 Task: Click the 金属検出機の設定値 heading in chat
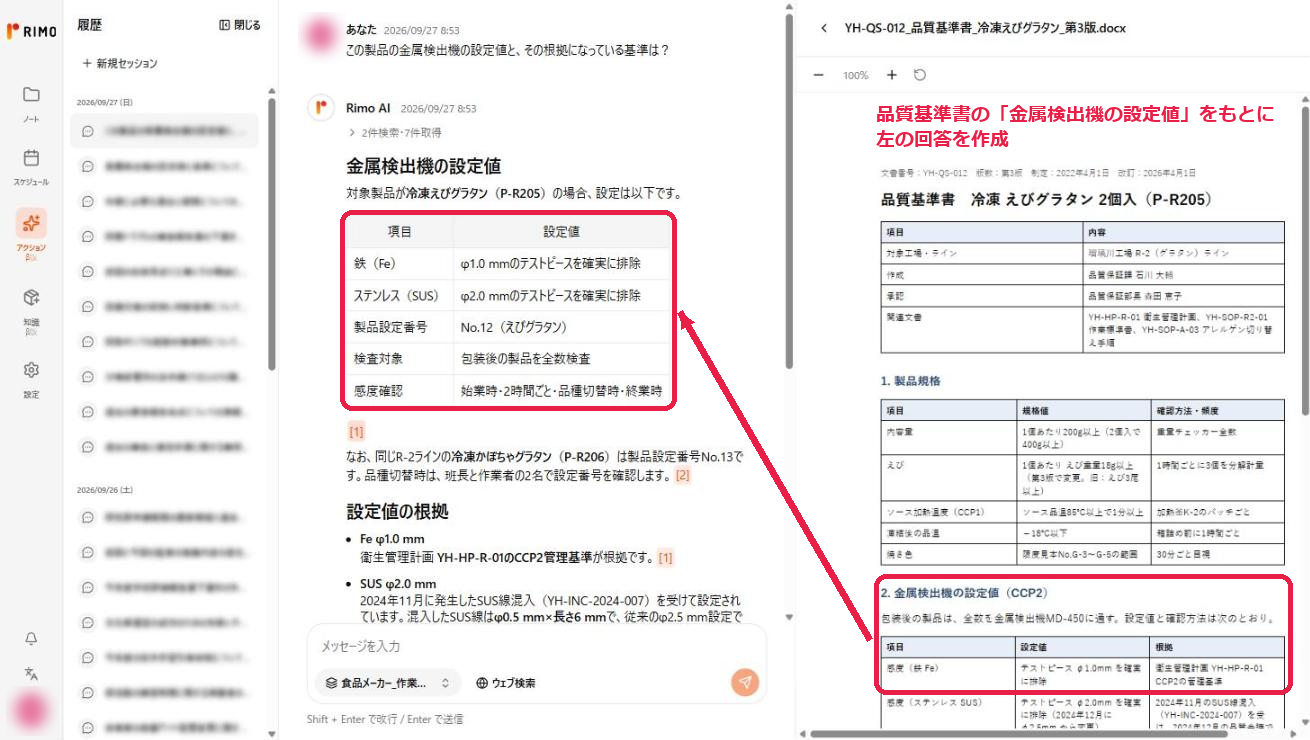pyautogui.click(x=424, y=166)
